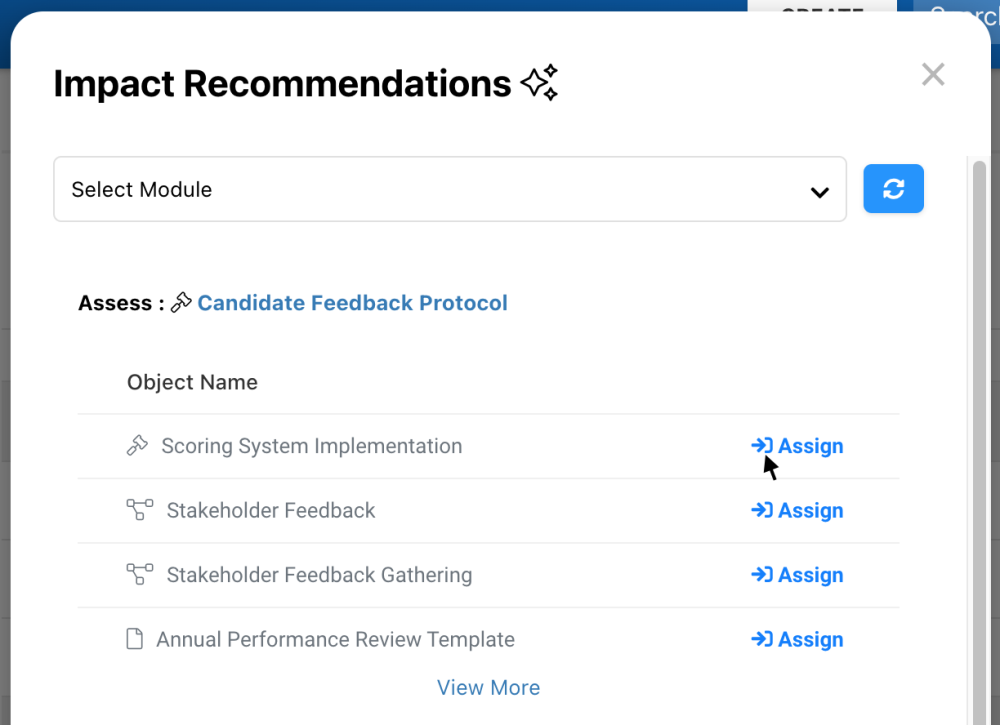Click the document icon beside Annual Performance Review Template
The image size is (1000, 725).
[134, 639]
